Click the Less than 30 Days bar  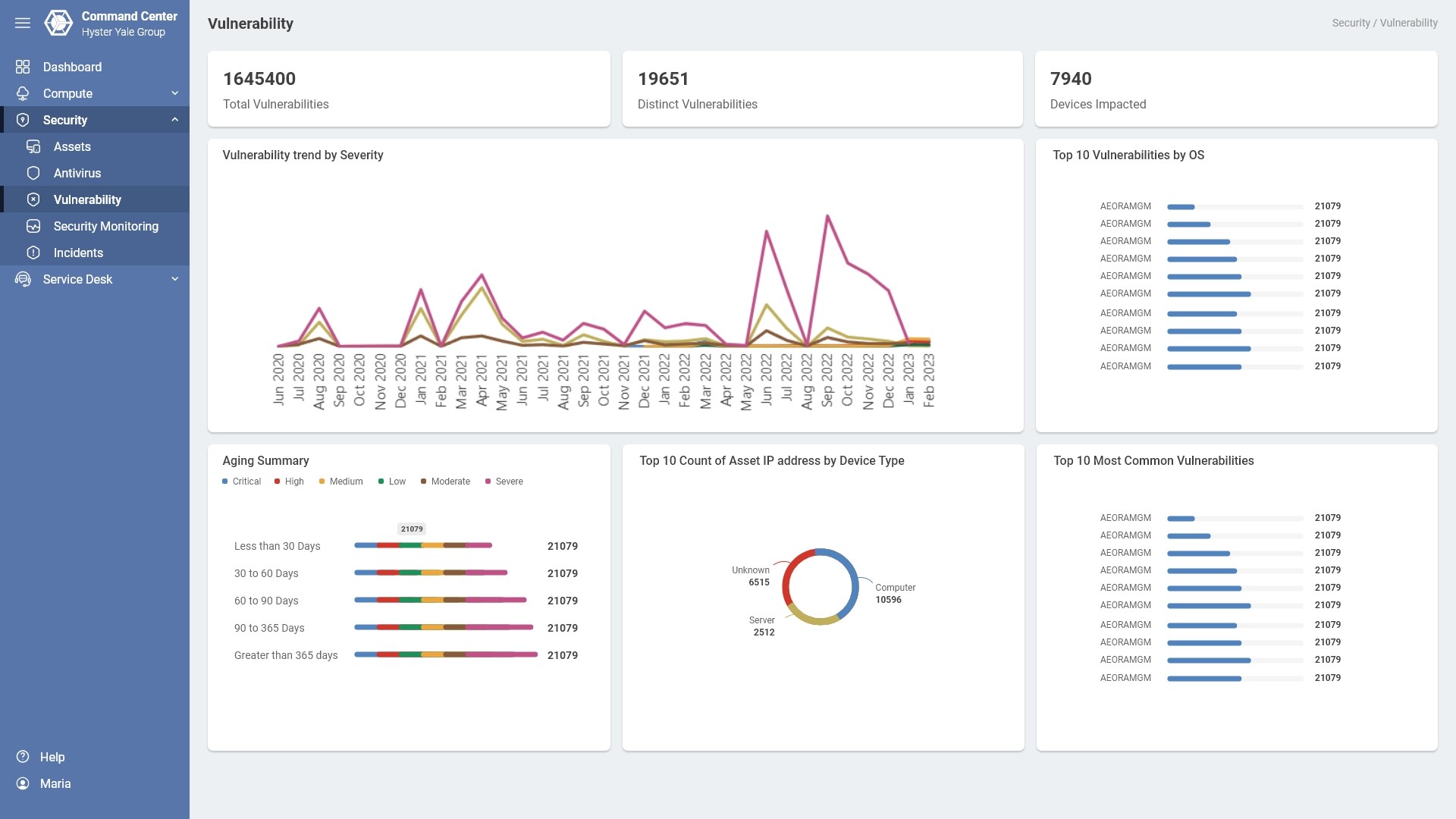point(422,545)
